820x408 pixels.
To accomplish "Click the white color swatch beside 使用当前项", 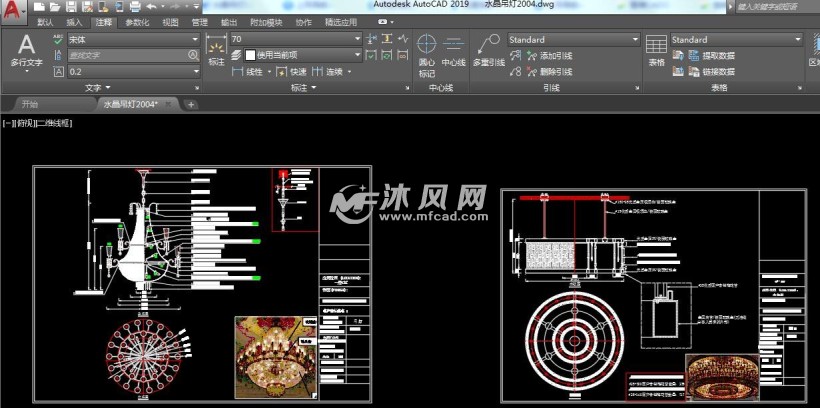I will 250,54.
